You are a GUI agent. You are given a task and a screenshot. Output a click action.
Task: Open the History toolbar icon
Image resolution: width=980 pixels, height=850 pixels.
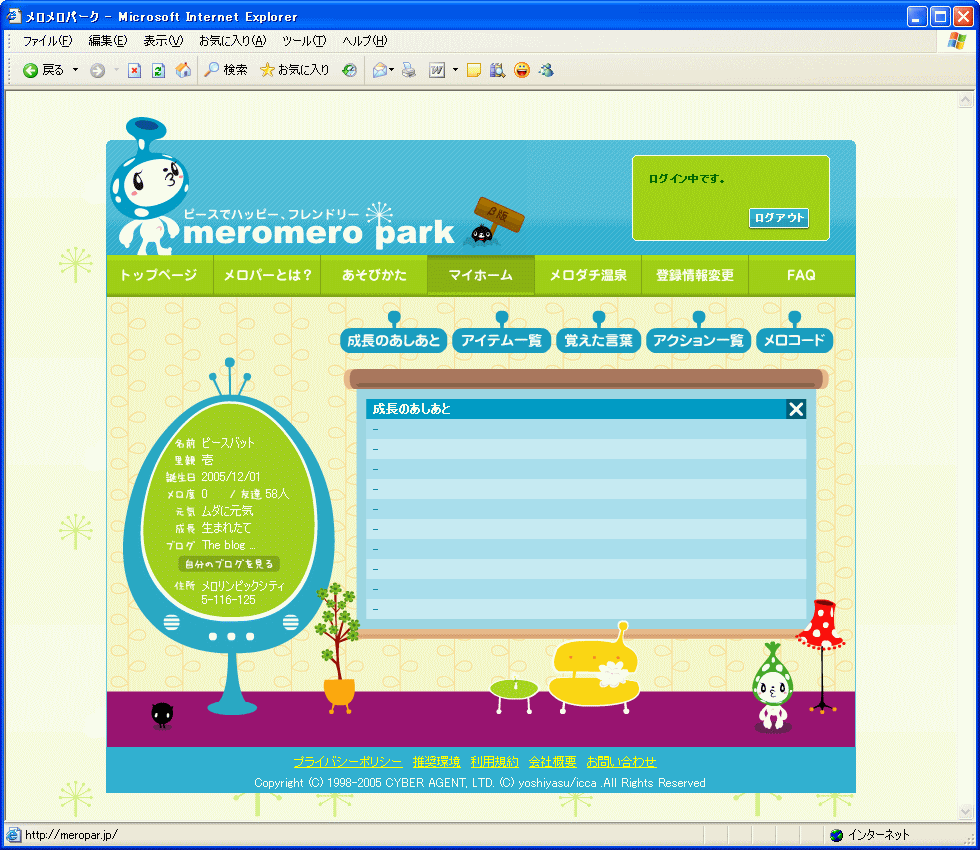point(349,70)
